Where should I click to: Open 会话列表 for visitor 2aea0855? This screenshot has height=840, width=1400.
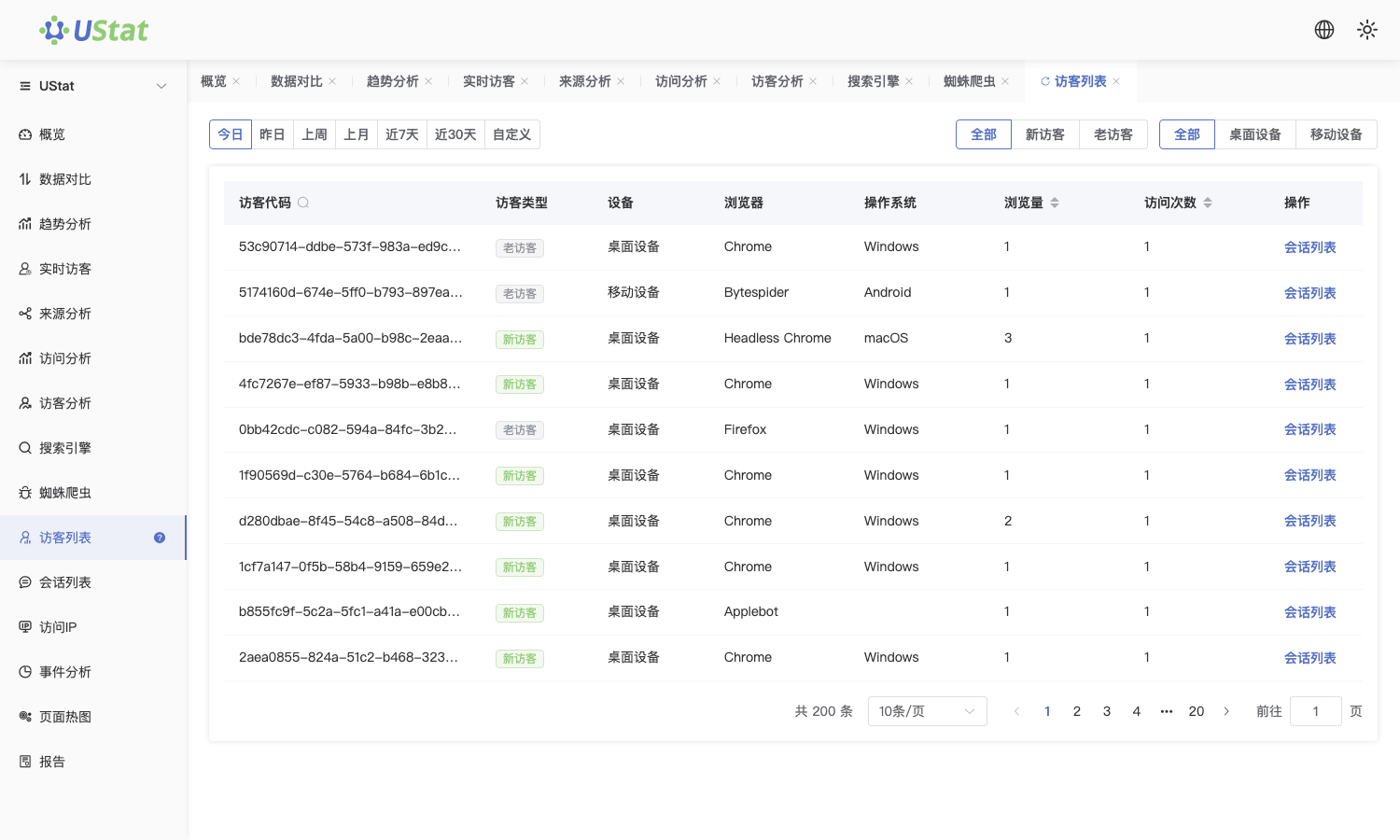pos(1310,658)
